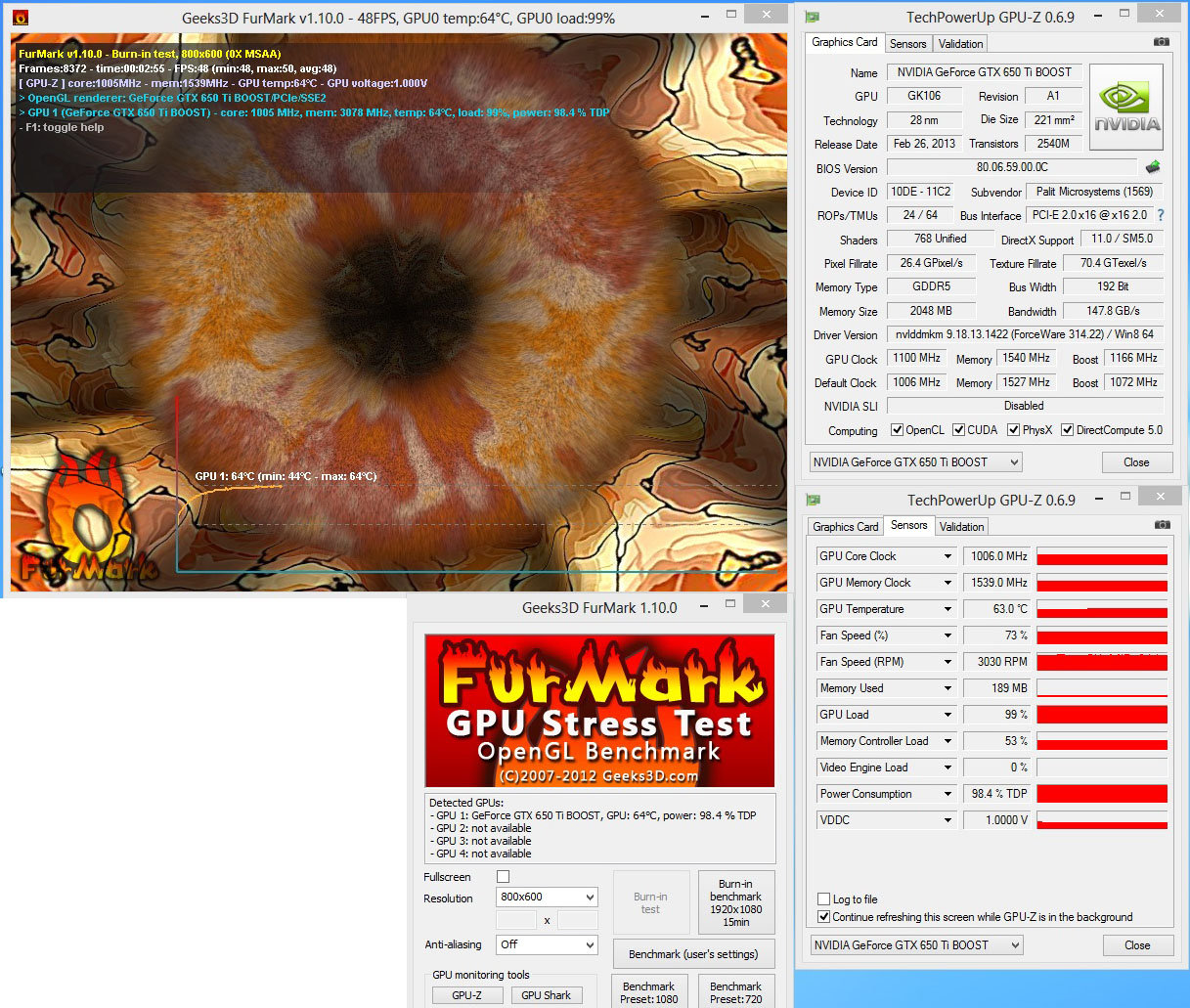Select Graphics Card tab in upper GPU-Z window
The image size is (1190, 1008).
point(845,42)
